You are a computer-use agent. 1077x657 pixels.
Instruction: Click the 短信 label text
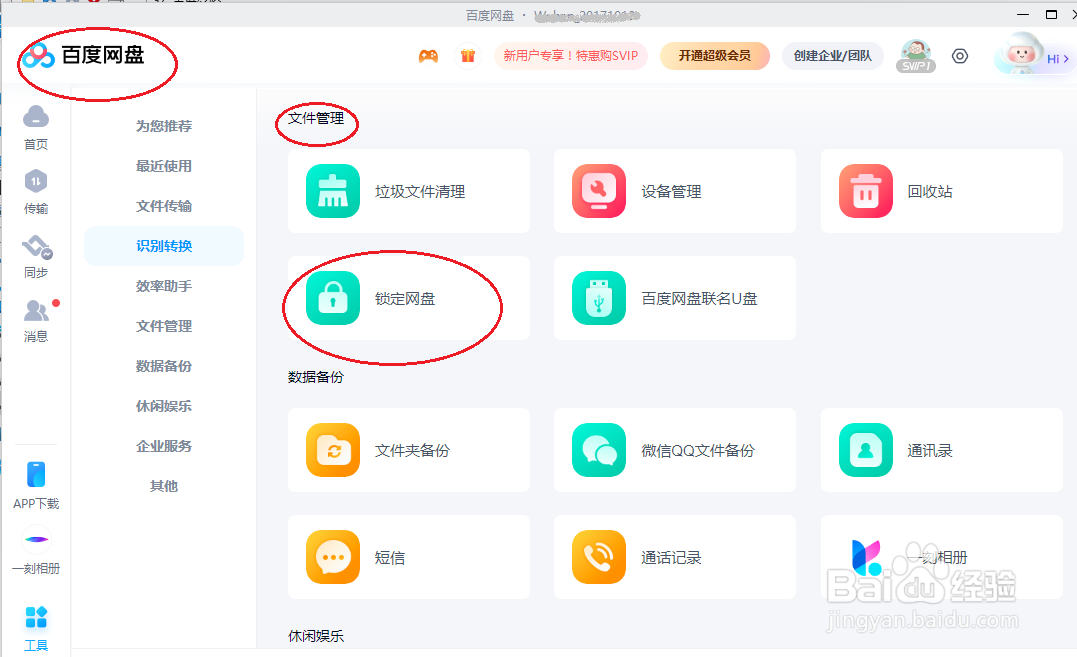tap(389, 557)
